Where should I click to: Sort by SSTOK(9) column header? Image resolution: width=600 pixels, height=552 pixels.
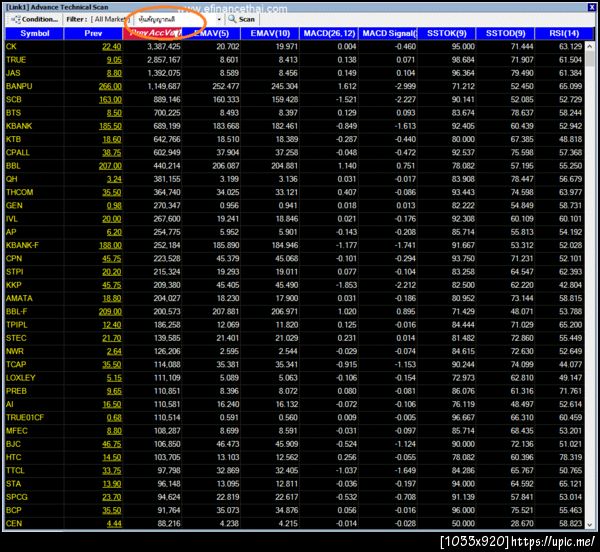(447, 33)
